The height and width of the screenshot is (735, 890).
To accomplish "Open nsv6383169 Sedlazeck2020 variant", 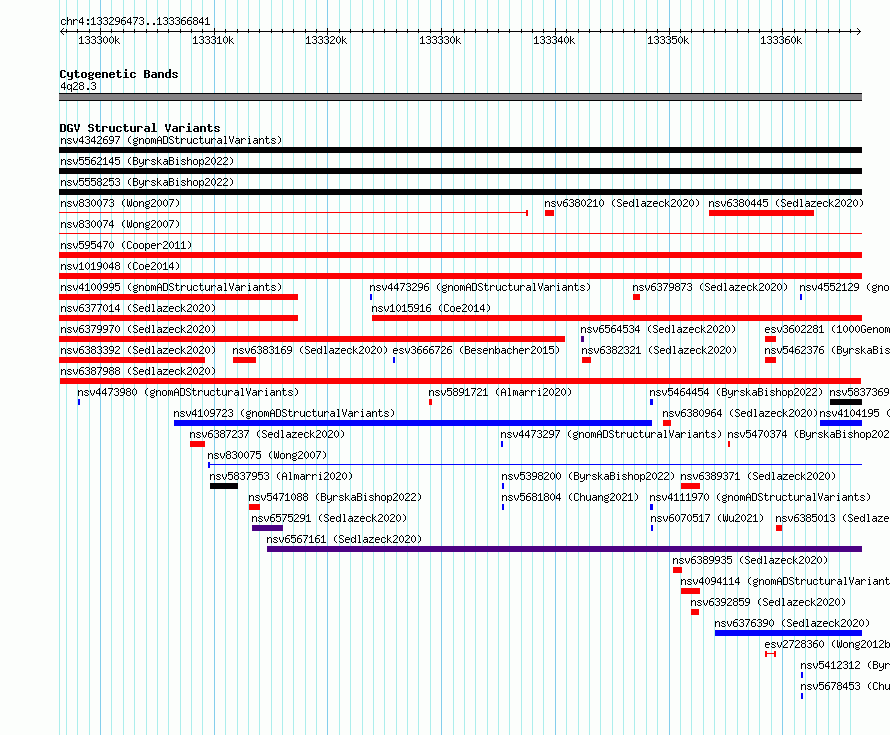I will click(310, 350).
